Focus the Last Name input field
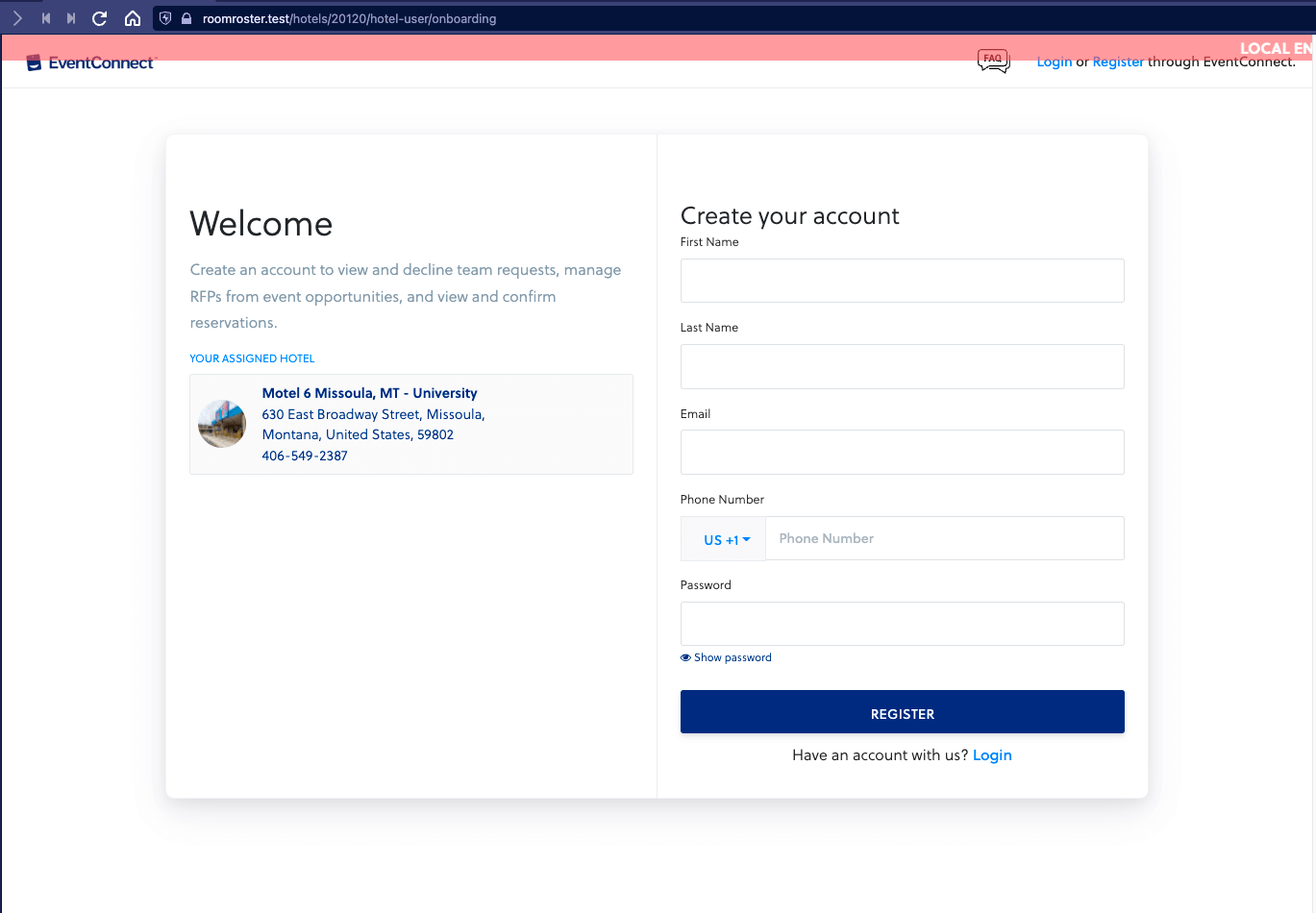This screenshot has width=1316, height=913. tap(902, 366)
